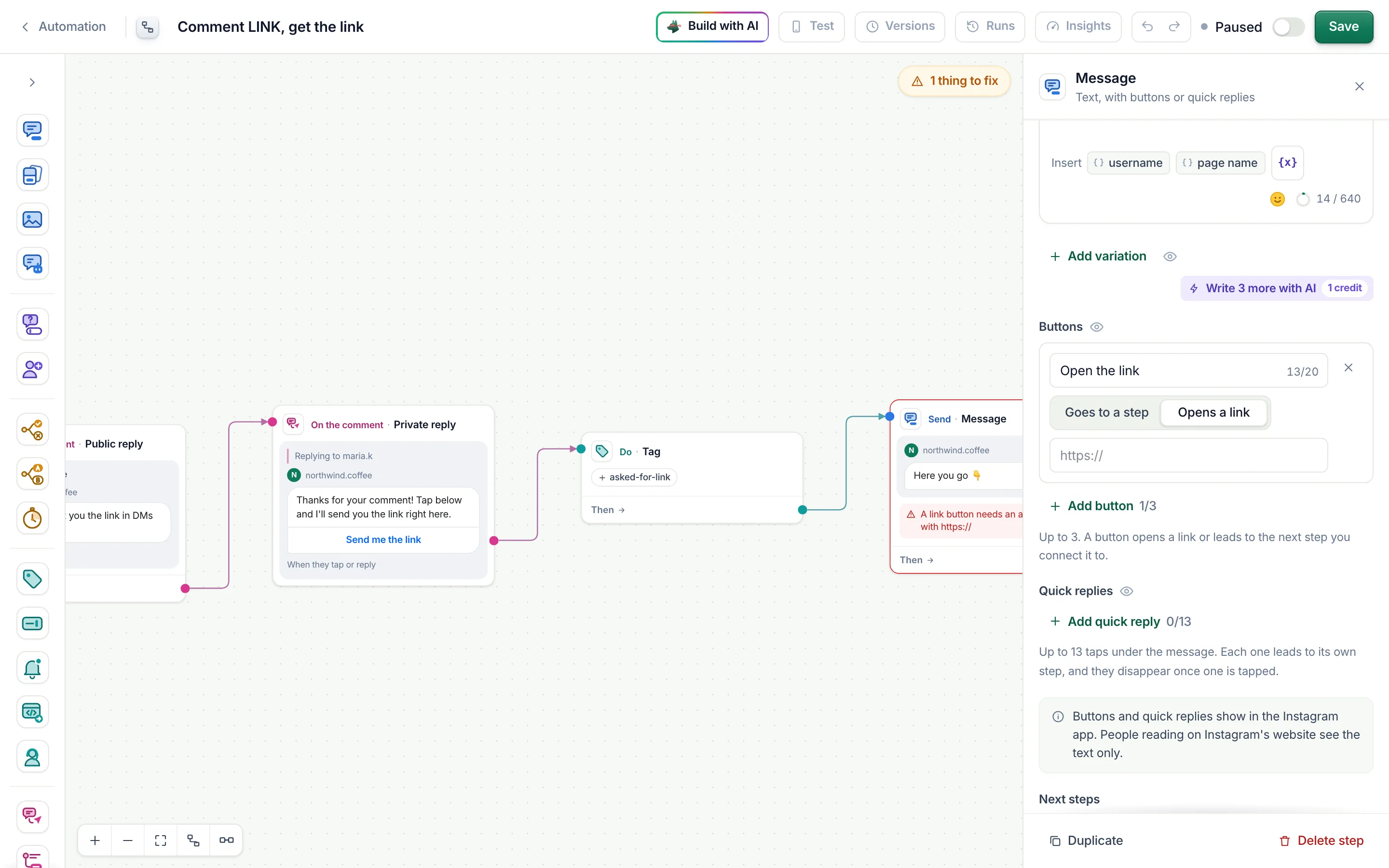Open the 1 thing to fix warning
The image size is (1389, 868).
click(954, 81)
